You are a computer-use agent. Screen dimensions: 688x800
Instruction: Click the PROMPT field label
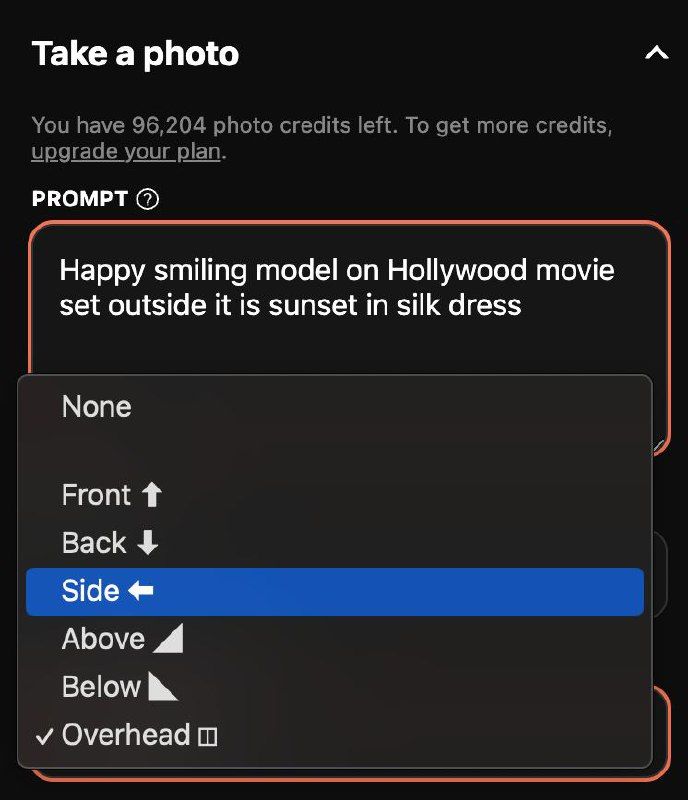80,199
